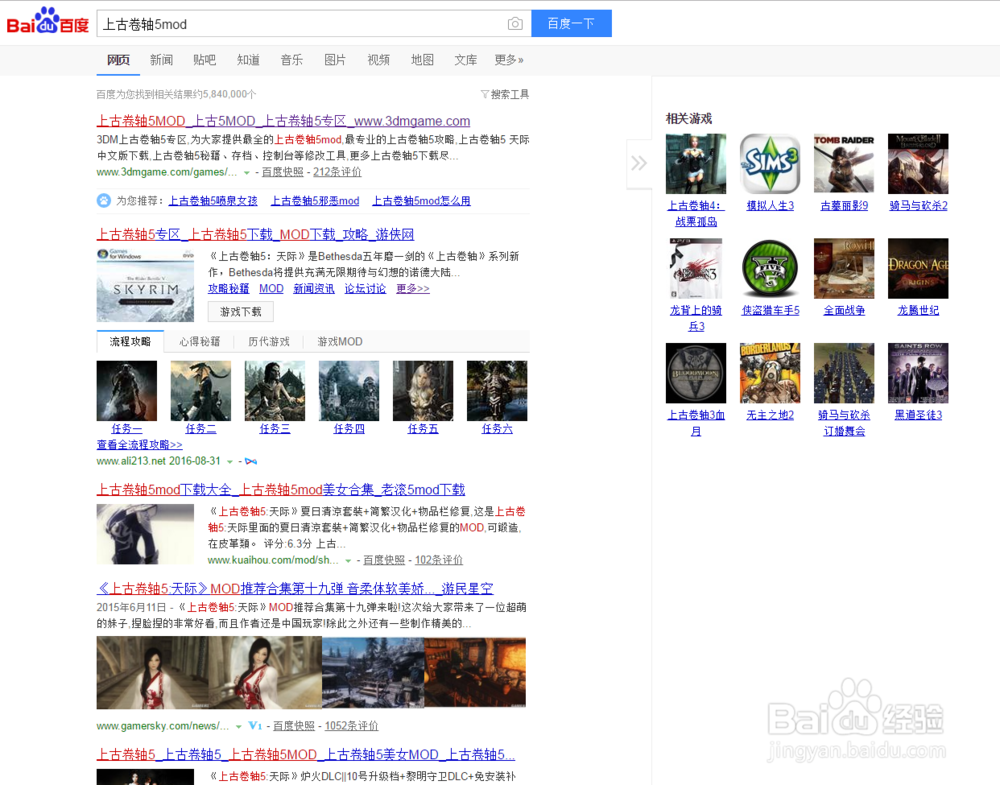The image size is (1000, 785).
Task: Open 模拟人生3 icon in related games sidebar
Action: [770, 163]
